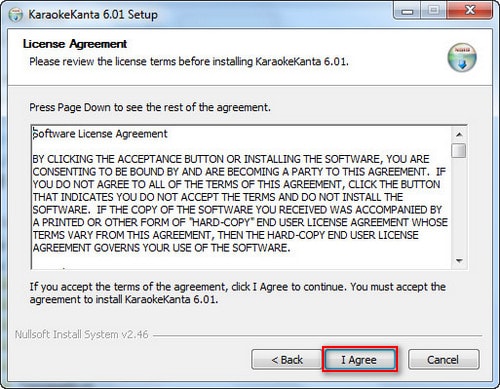Click the I Agree button
This screenshot has width=500, height=389.
pos(360,360)
